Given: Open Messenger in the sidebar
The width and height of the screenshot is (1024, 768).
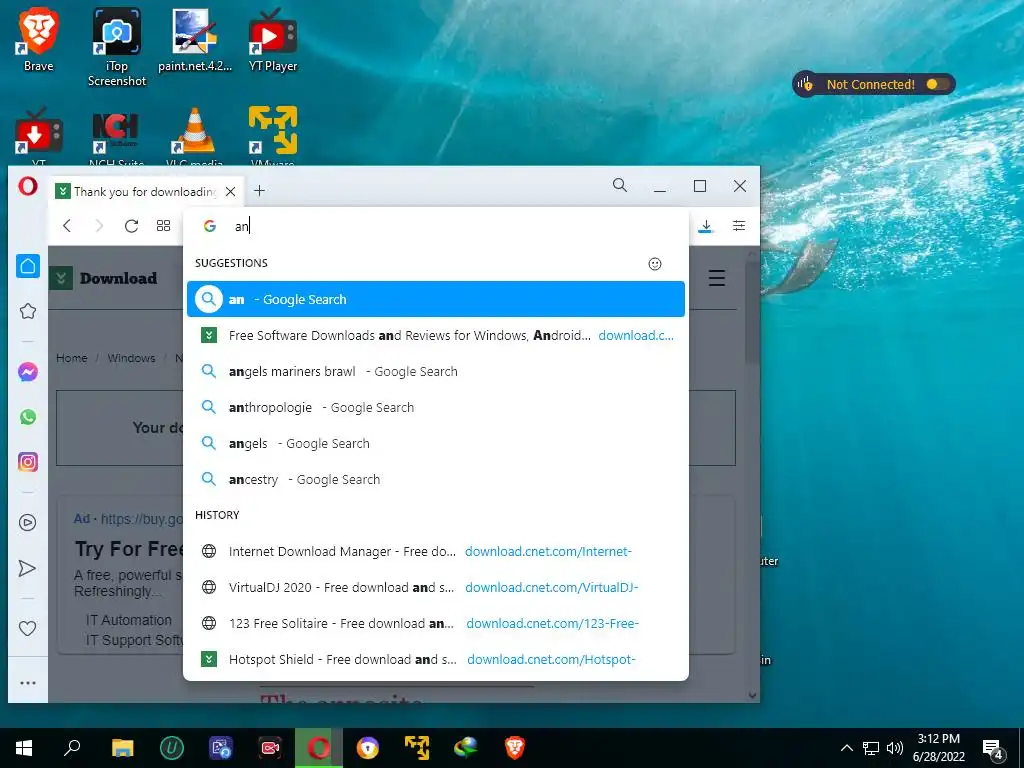Looking at the screenshot, I should [27, 372].
